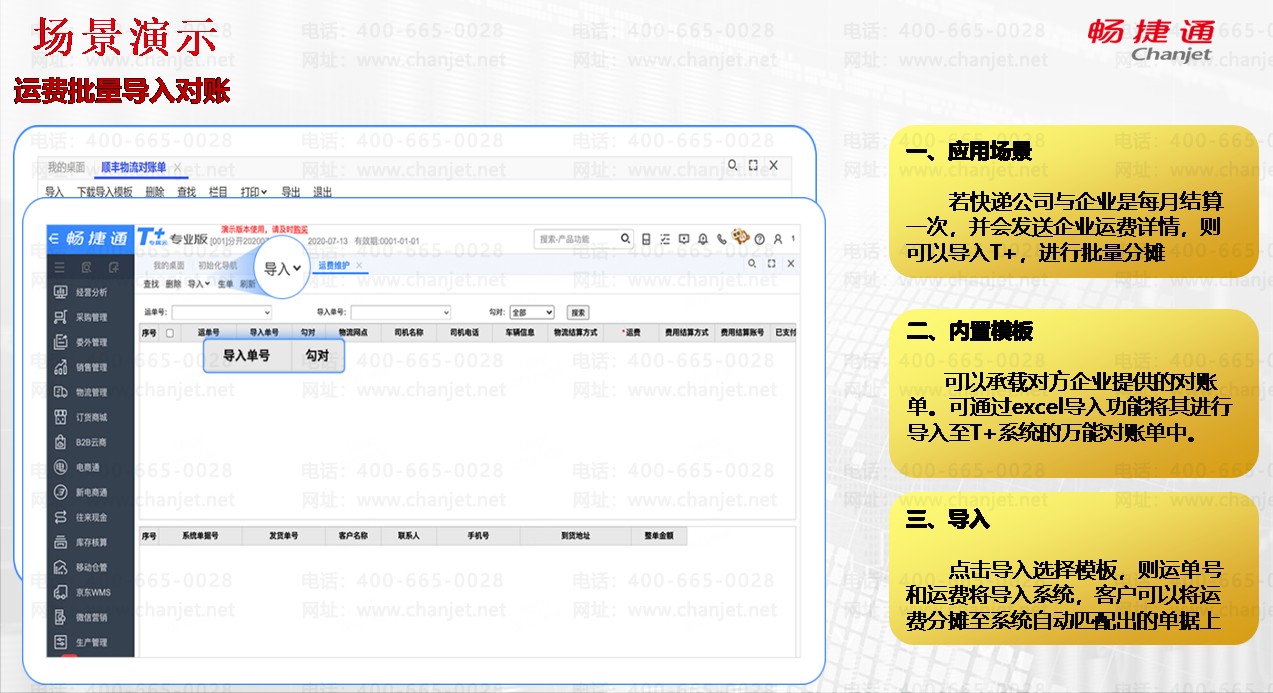Image resolution: width=1273 pixels, height=693 pixels.
Task: Click the 司机电话 column header
Action: click(x=464, y=332)
